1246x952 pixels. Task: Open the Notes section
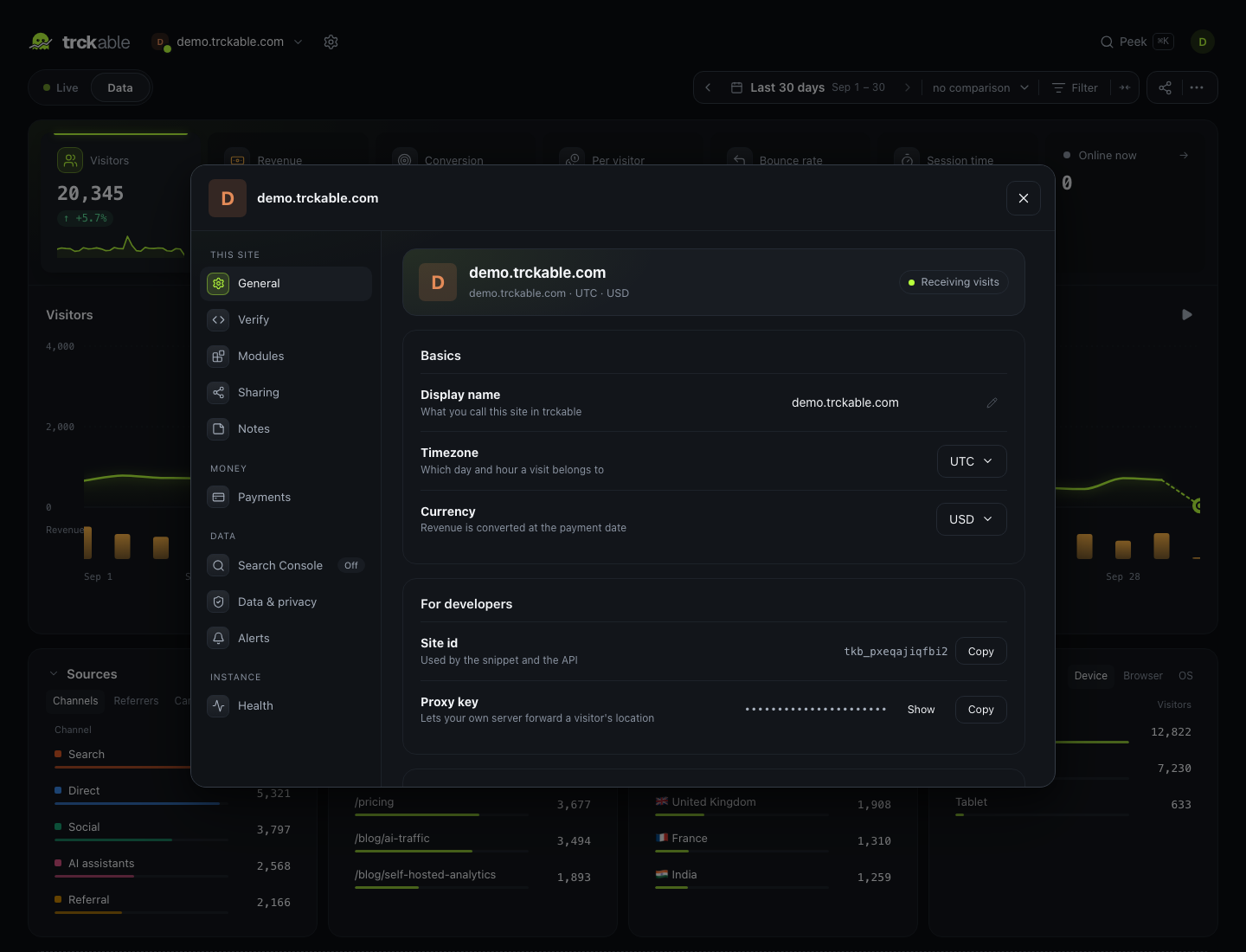pyautogui.click(x=286, y=429)
